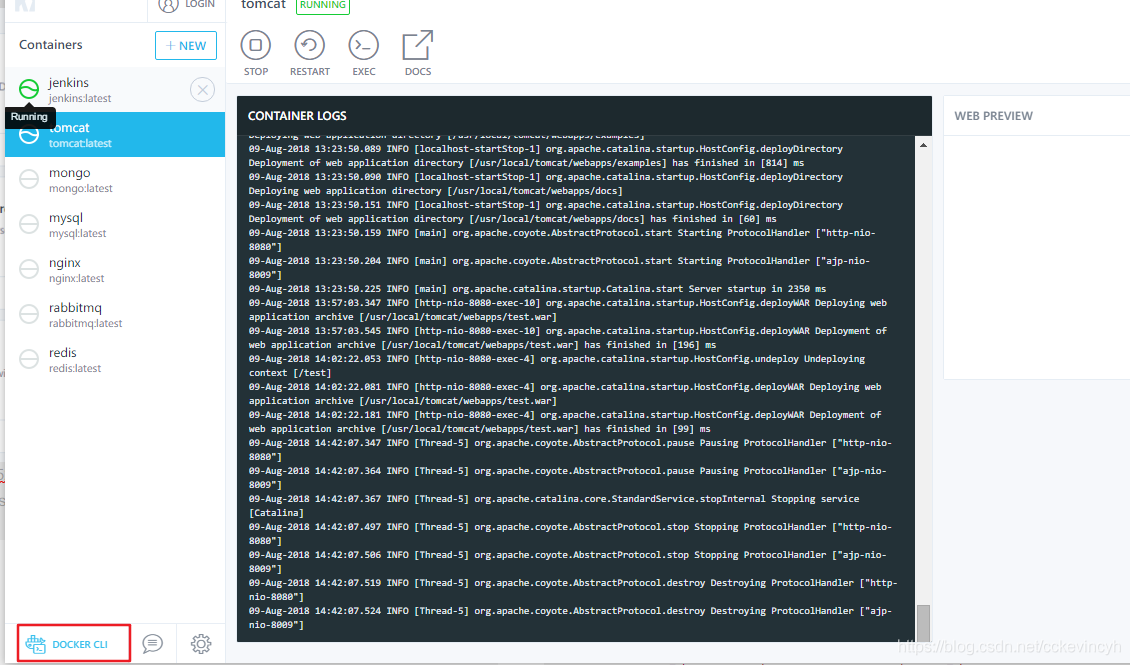Click log line 'Stopping service [Catalina]'
The width and height of the screenshot is (1130, 665).
point(553,506)
